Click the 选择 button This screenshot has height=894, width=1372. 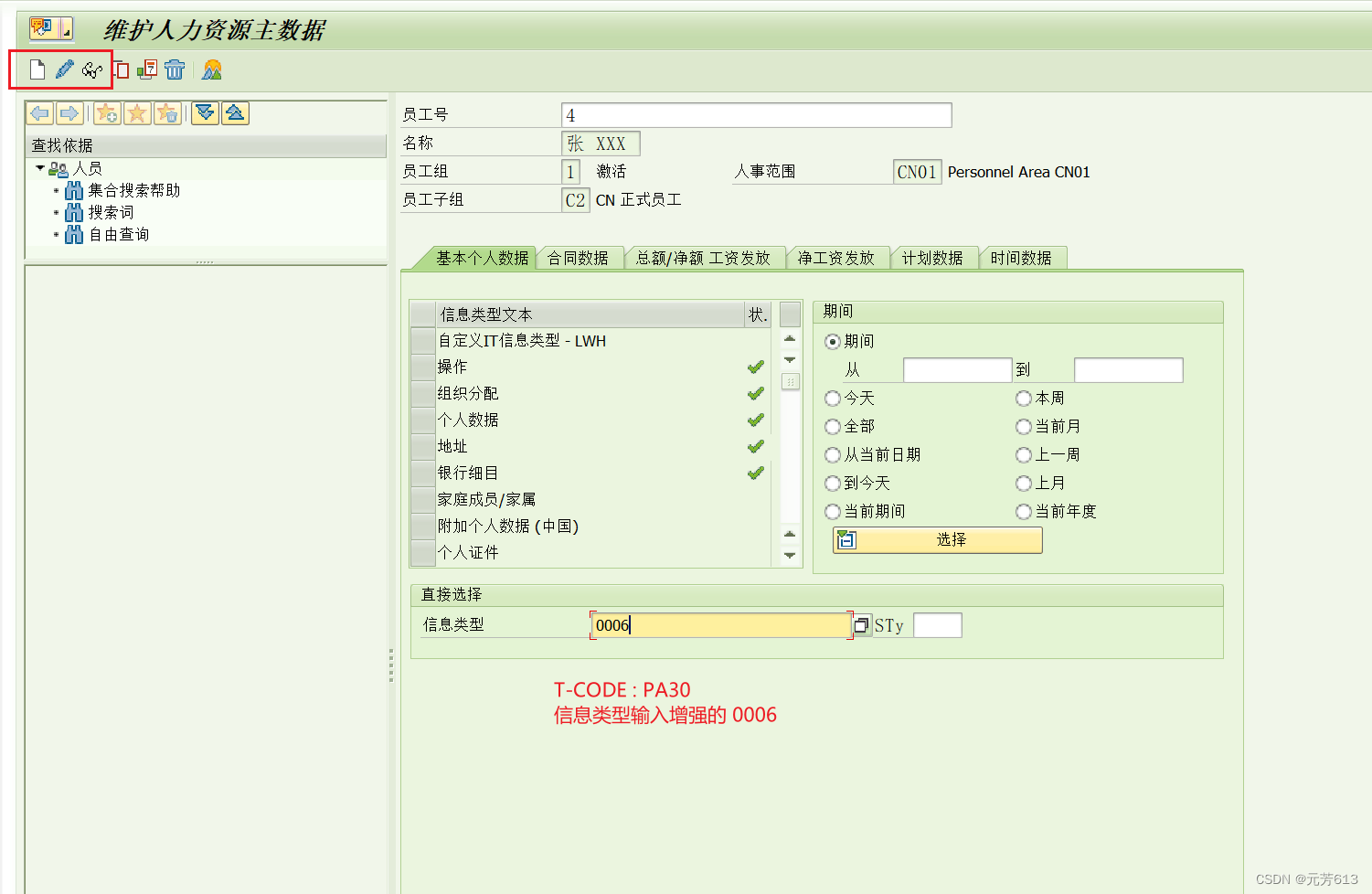click(x=938, y=540)
